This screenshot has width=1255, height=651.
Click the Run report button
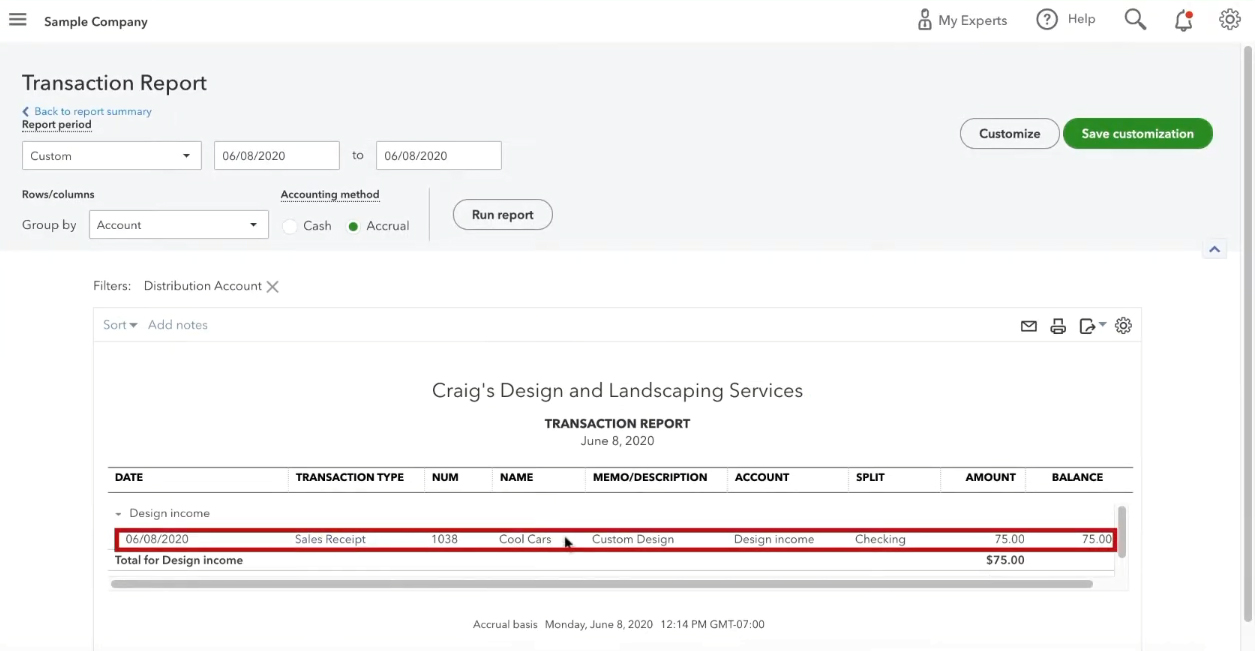tap(503, 215)
